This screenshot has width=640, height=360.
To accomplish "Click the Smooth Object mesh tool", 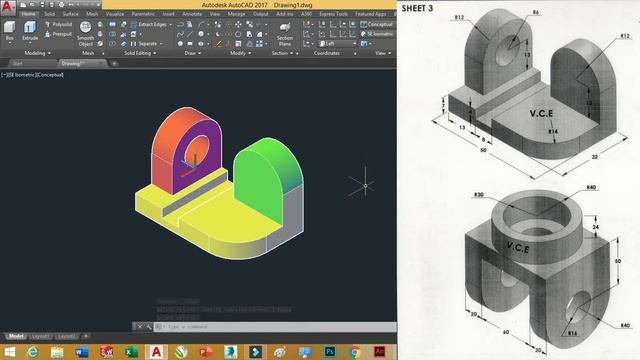I will [x=85, y=33].
